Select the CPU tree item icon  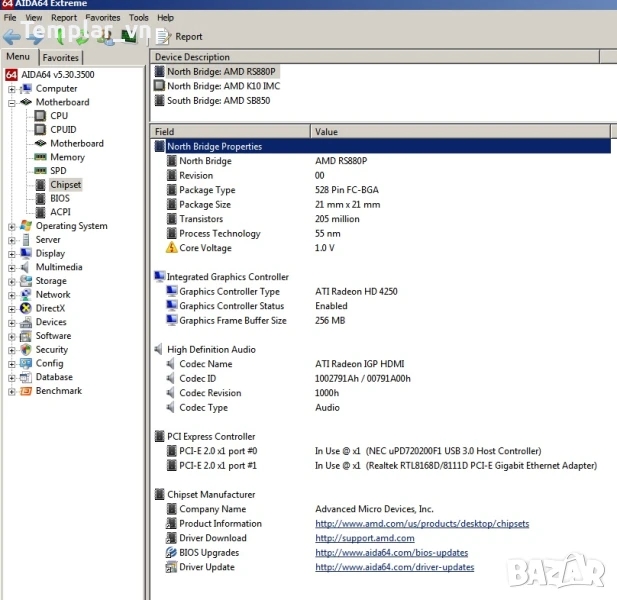tap(40, 116)
